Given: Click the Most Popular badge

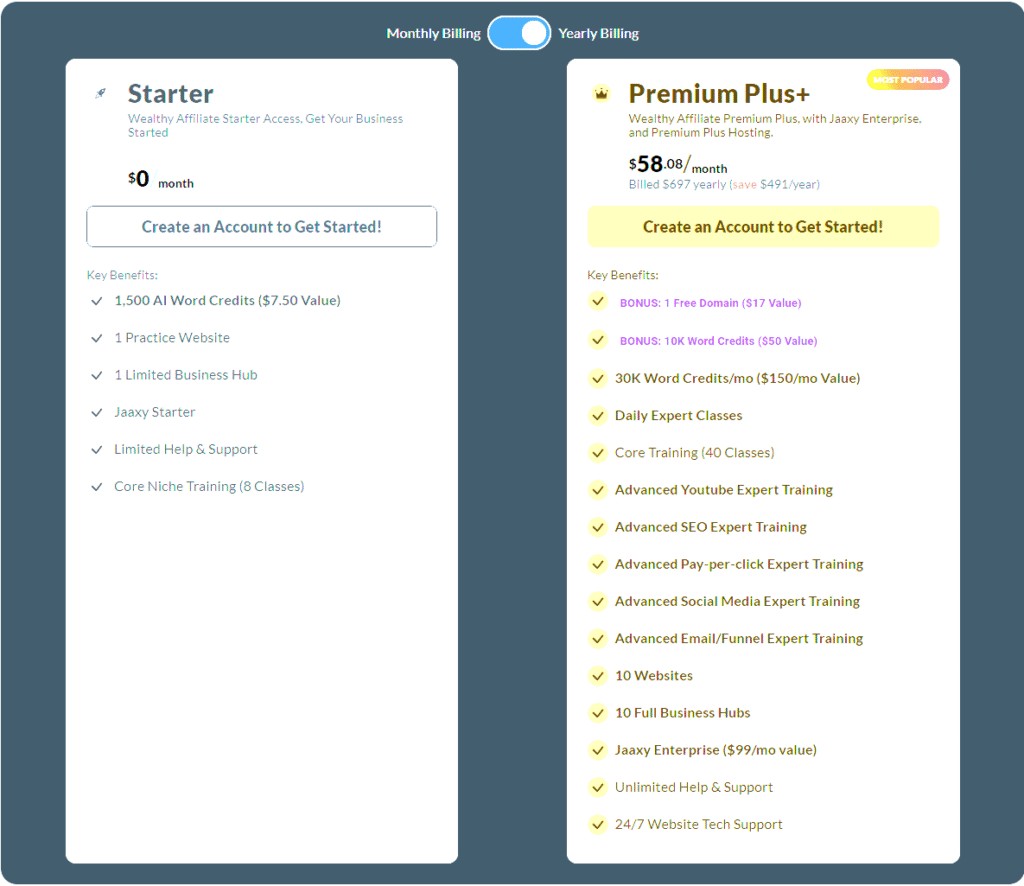Looking at the screenshot, I should click(908, 80).
